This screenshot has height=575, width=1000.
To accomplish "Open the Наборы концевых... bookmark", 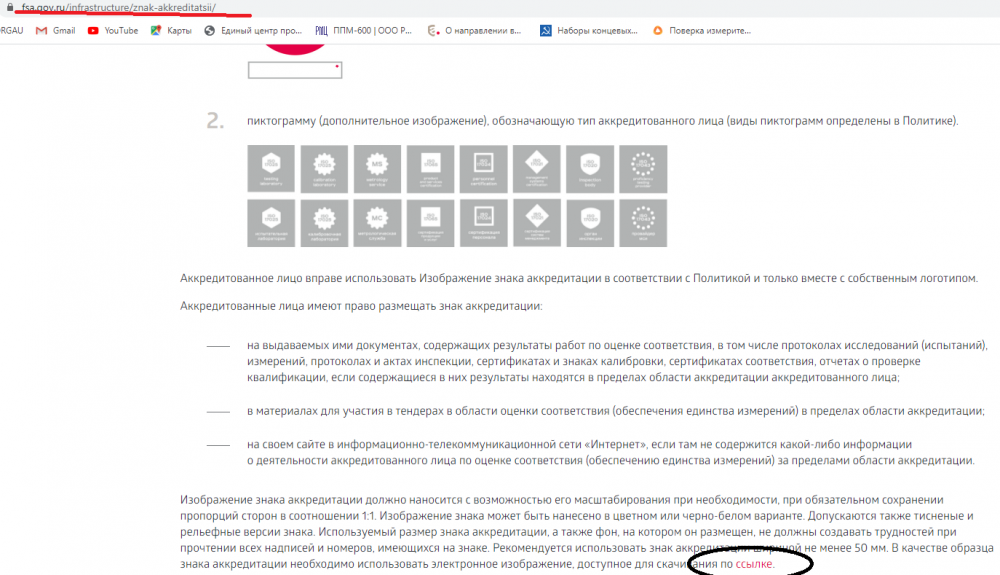I will [x=589, y=31].
